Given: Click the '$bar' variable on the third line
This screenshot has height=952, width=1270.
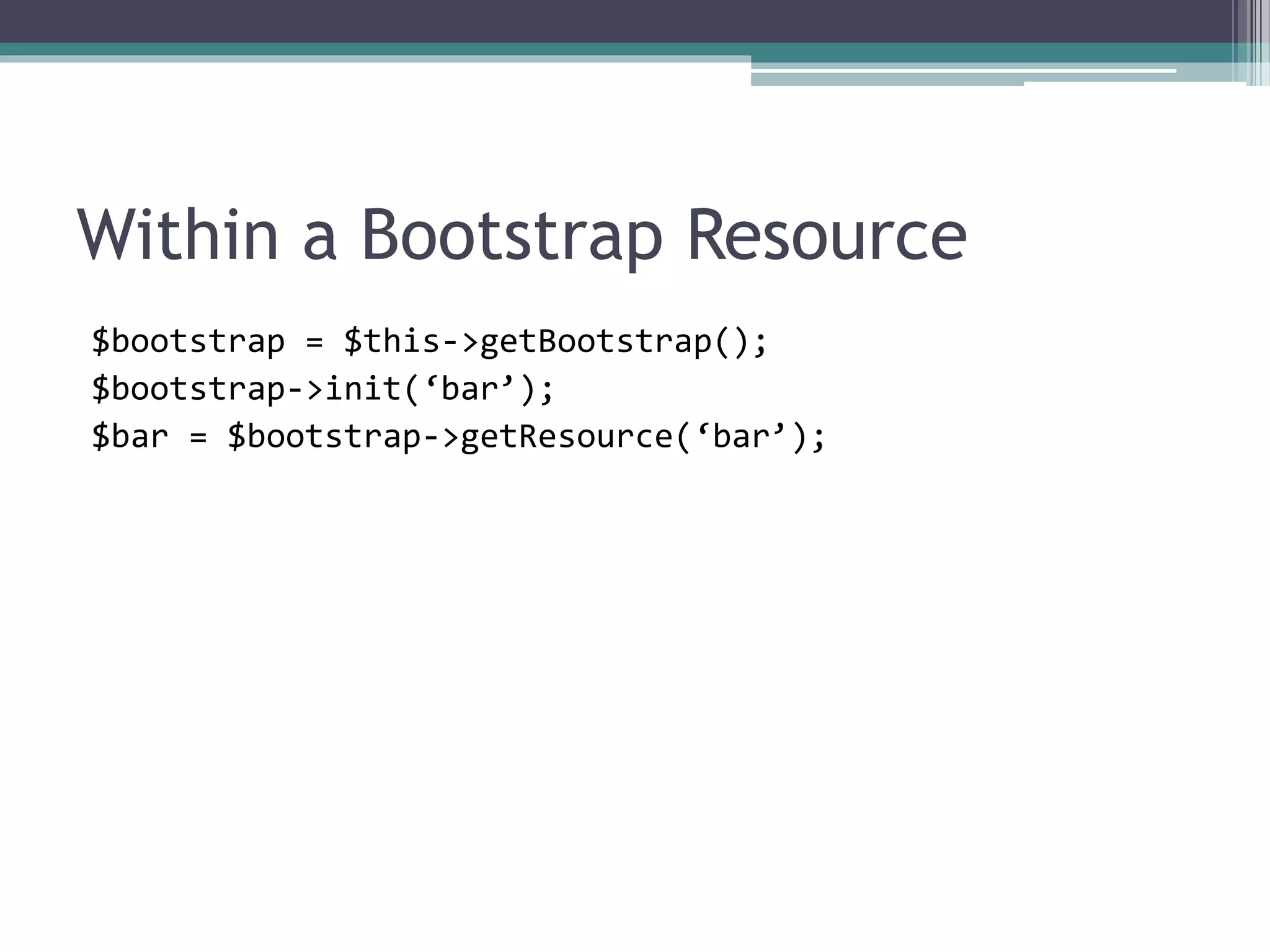Looking at the screenshot, I should pos(130,436).
